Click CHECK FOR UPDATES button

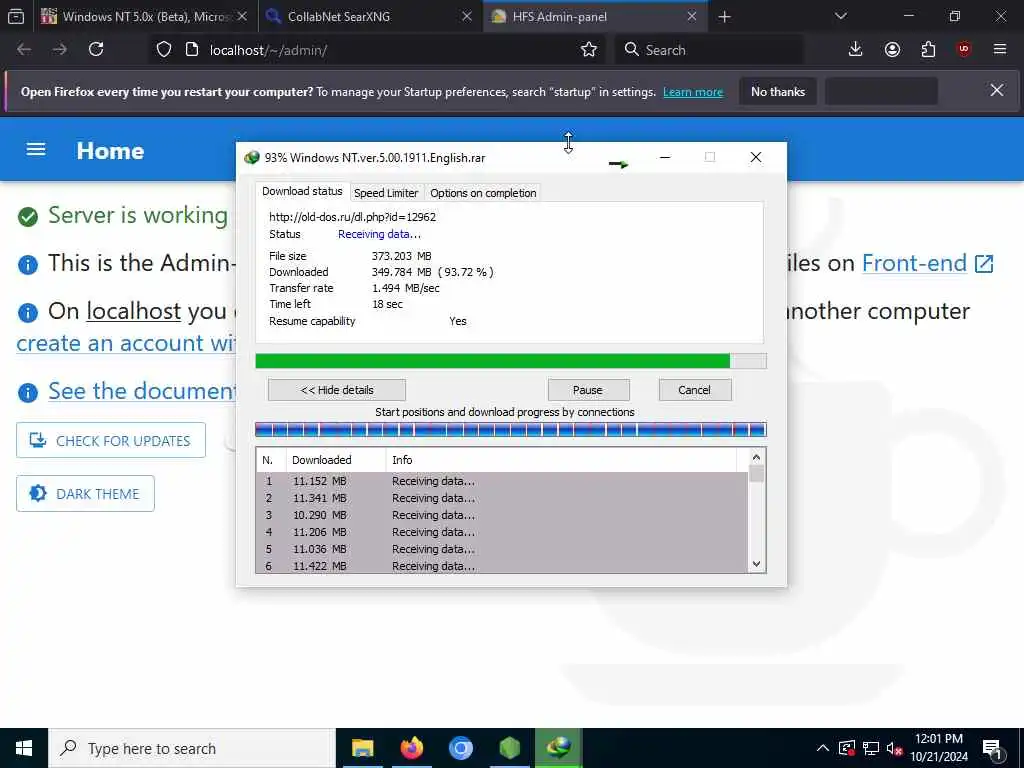tap(111, 440)
